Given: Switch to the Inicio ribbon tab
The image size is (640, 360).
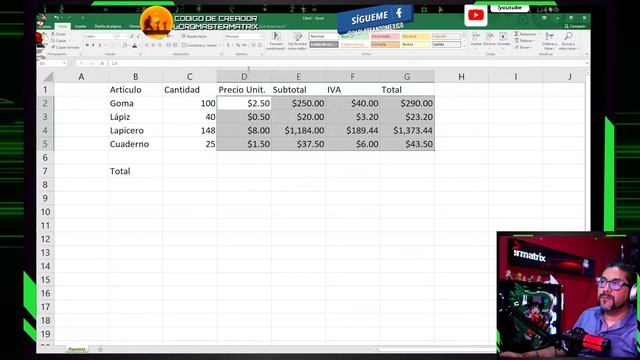Looking at the screenshot, I should click(62, 27).
